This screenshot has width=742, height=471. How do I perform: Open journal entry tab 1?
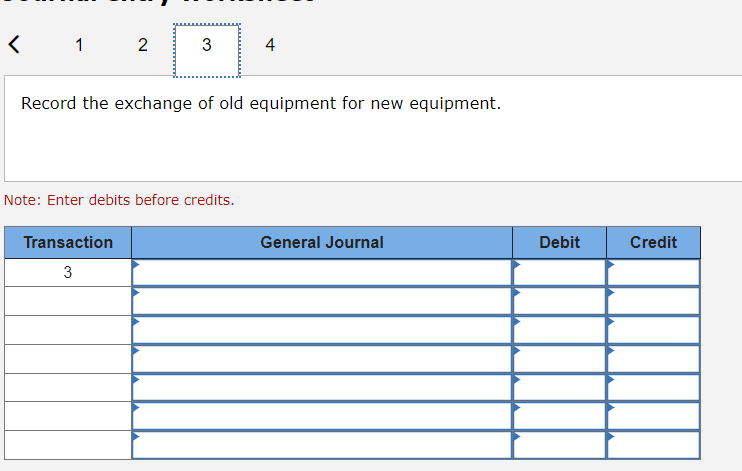point(79,45)
